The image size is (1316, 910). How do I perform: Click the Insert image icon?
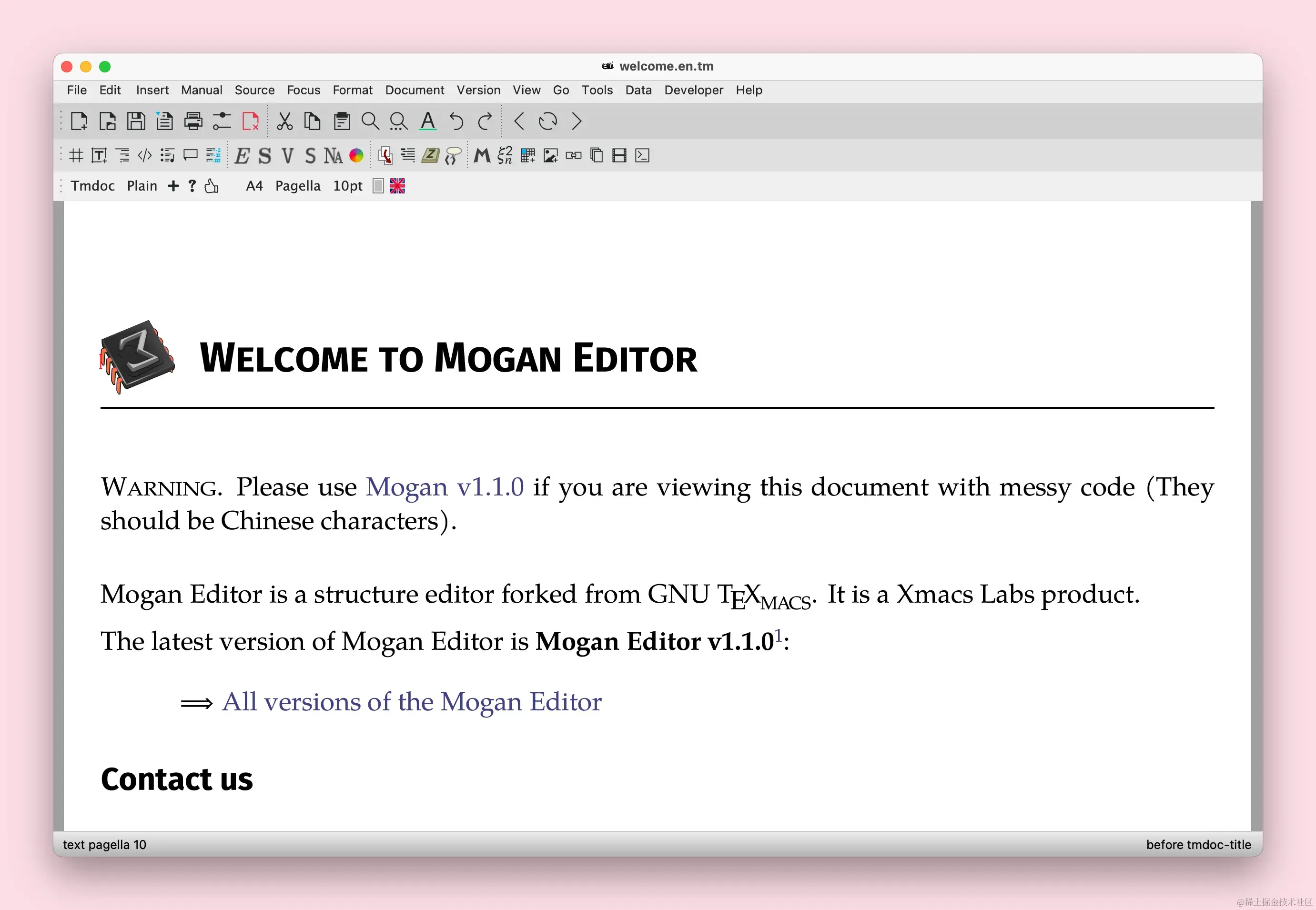pyautogui.click(x=550, y=156)
